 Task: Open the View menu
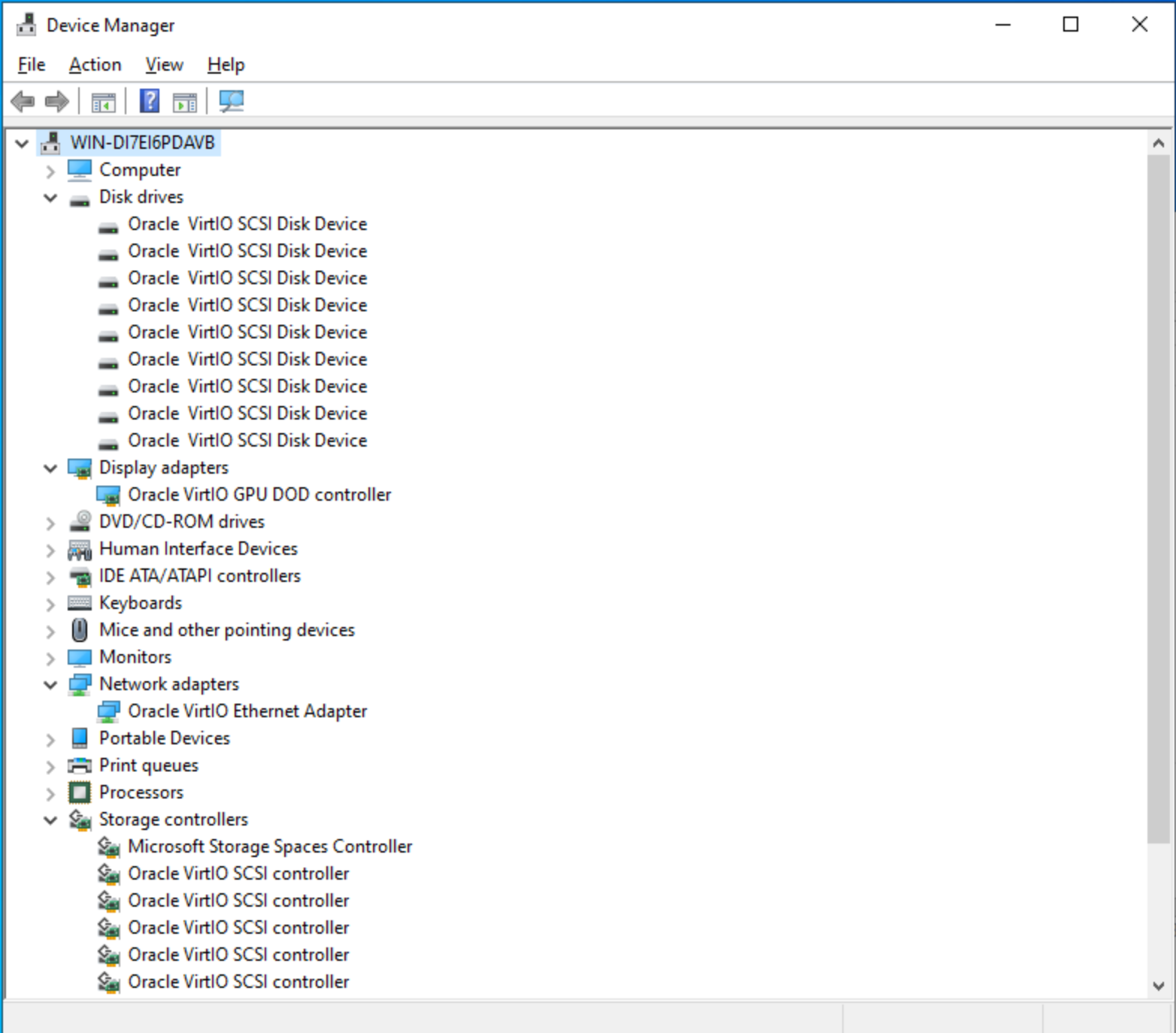point(163,64)
